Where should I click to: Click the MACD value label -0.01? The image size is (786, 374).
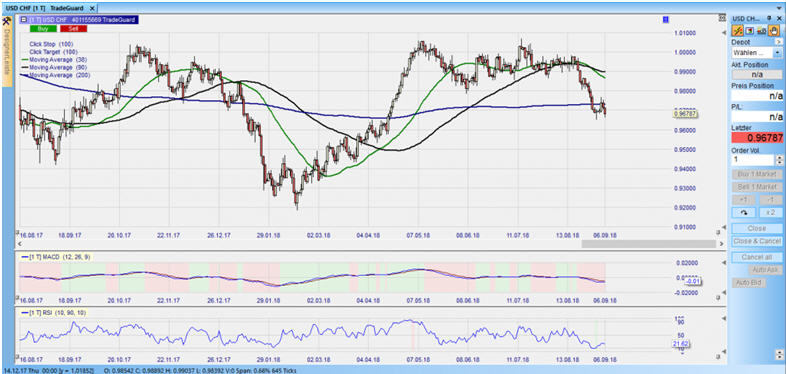(692, 282)
